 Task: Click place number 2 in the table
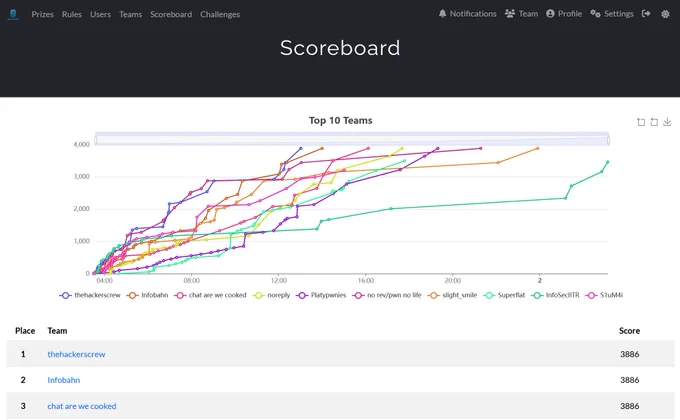point(23,380)
